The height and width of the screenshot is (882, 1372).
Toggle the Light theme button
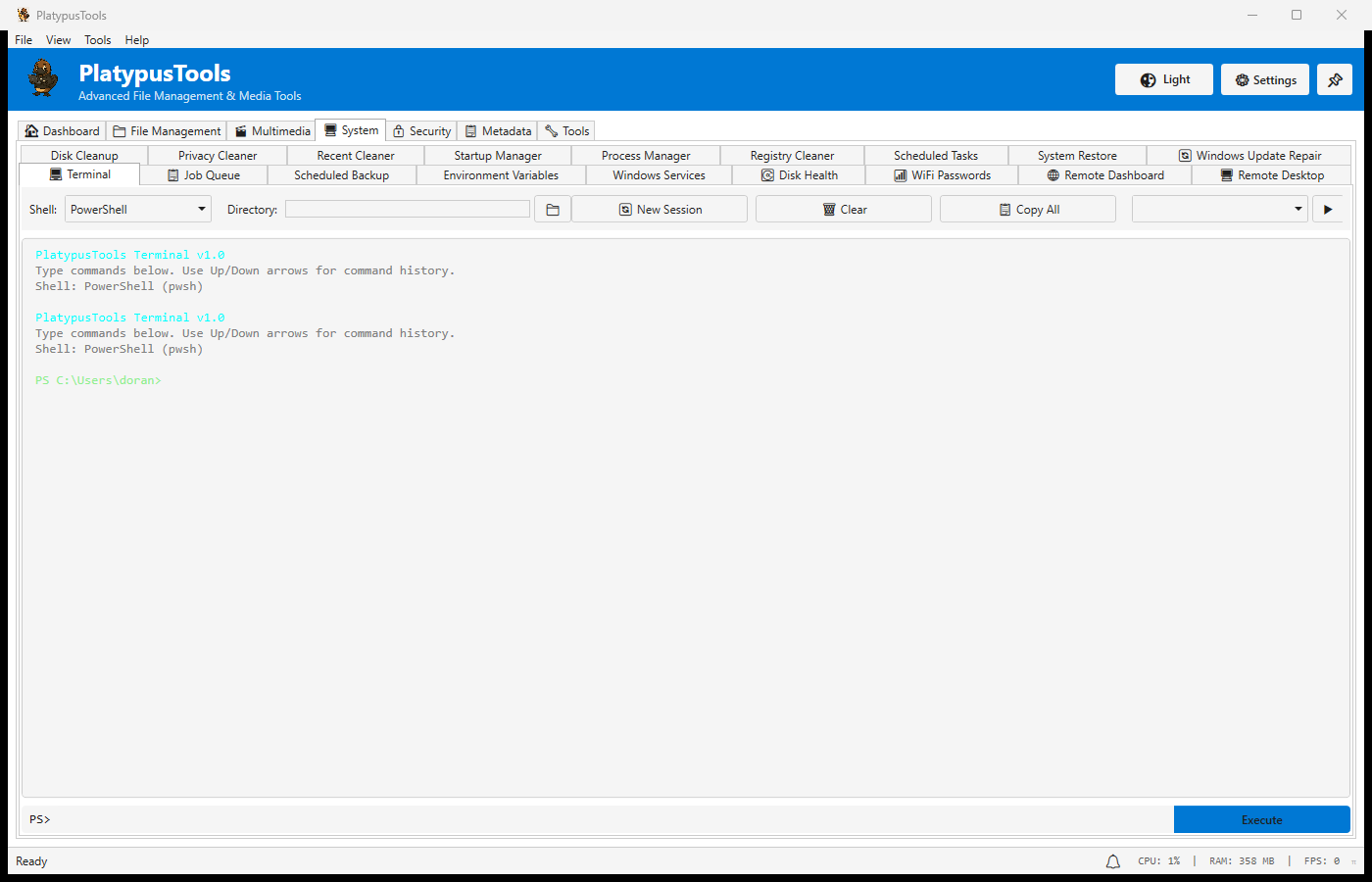(x=1164, y=80)
